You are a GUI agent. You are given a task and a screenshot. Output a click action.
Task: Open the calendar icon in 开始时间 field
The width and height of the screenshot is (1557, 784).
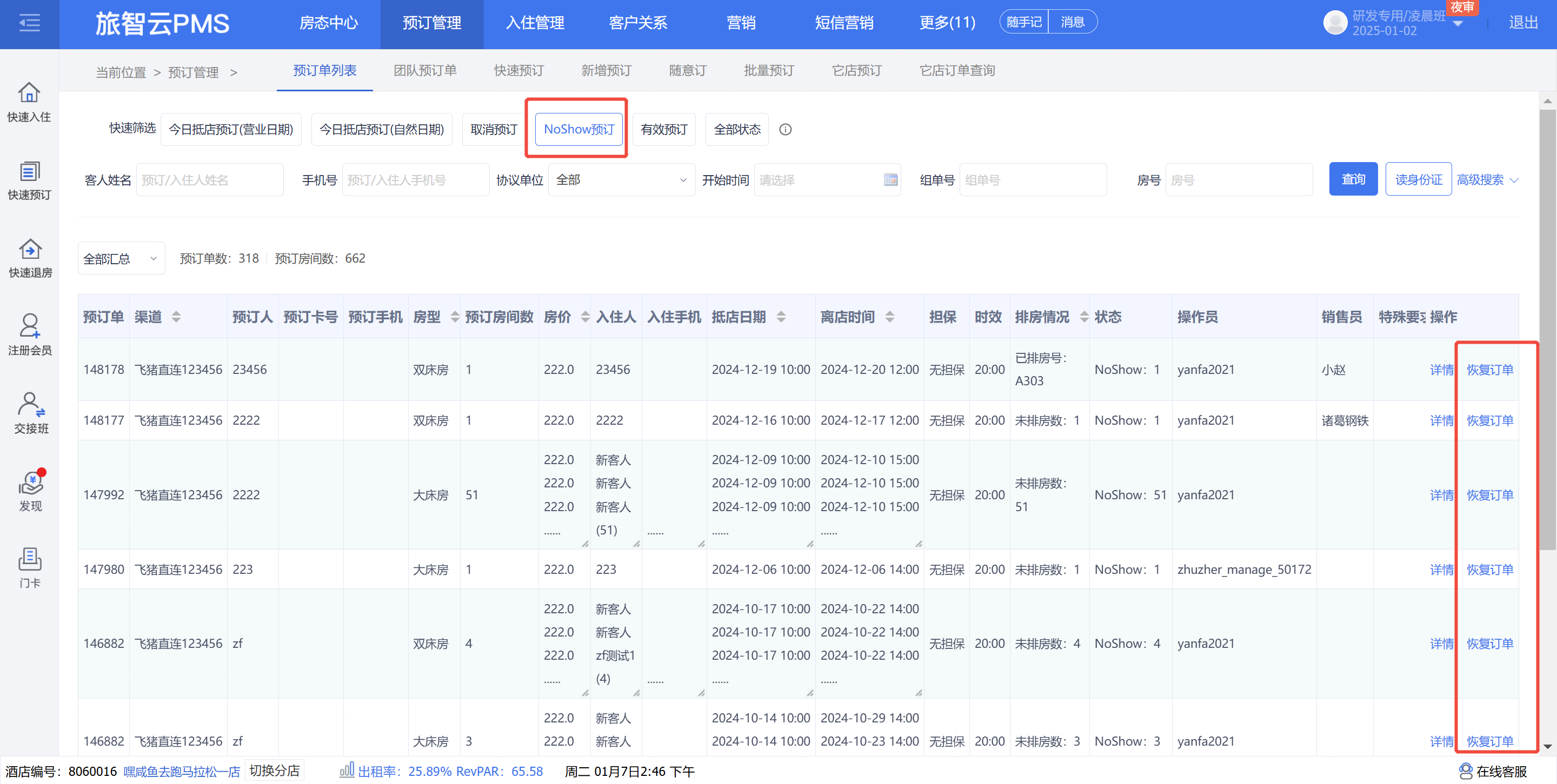pyautogui.click(x=890, y=179)
